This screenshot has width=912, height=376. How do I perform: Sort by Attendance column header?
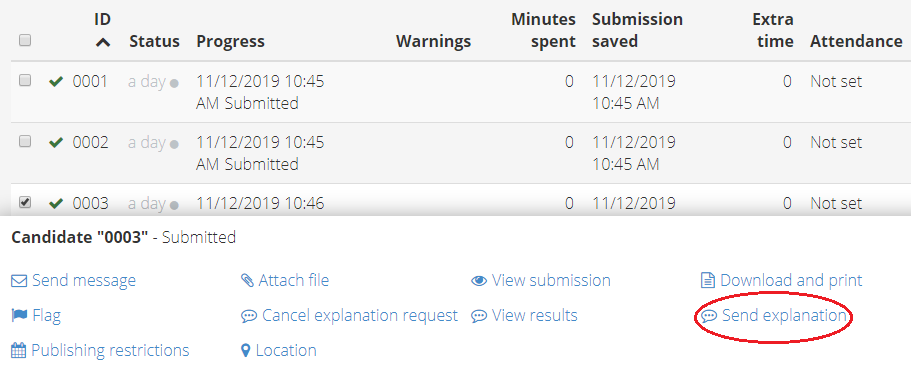[856, 41]
